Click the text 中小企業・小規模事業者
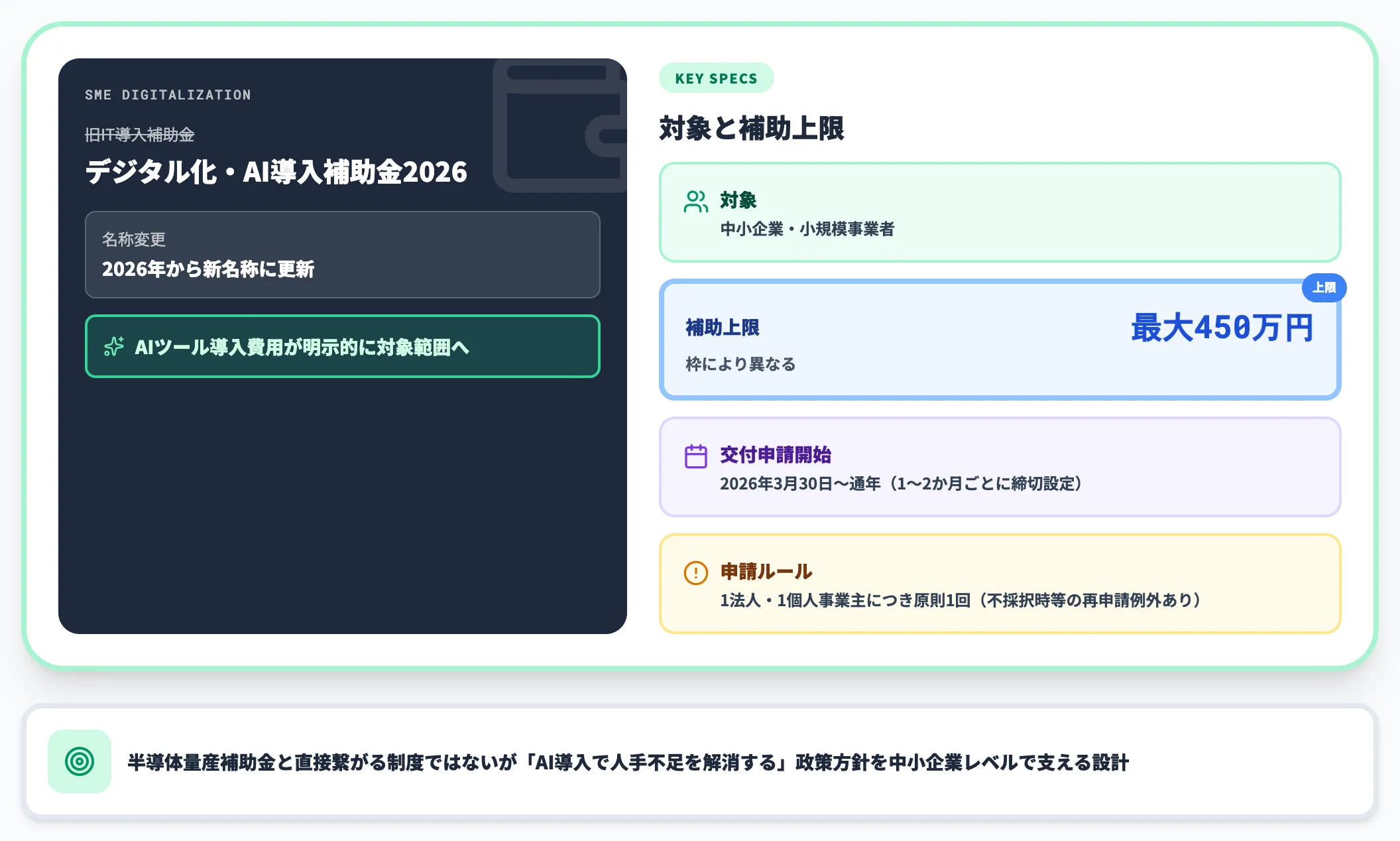The width and height of the screenshot is (1400, 841). pos(807,229)
